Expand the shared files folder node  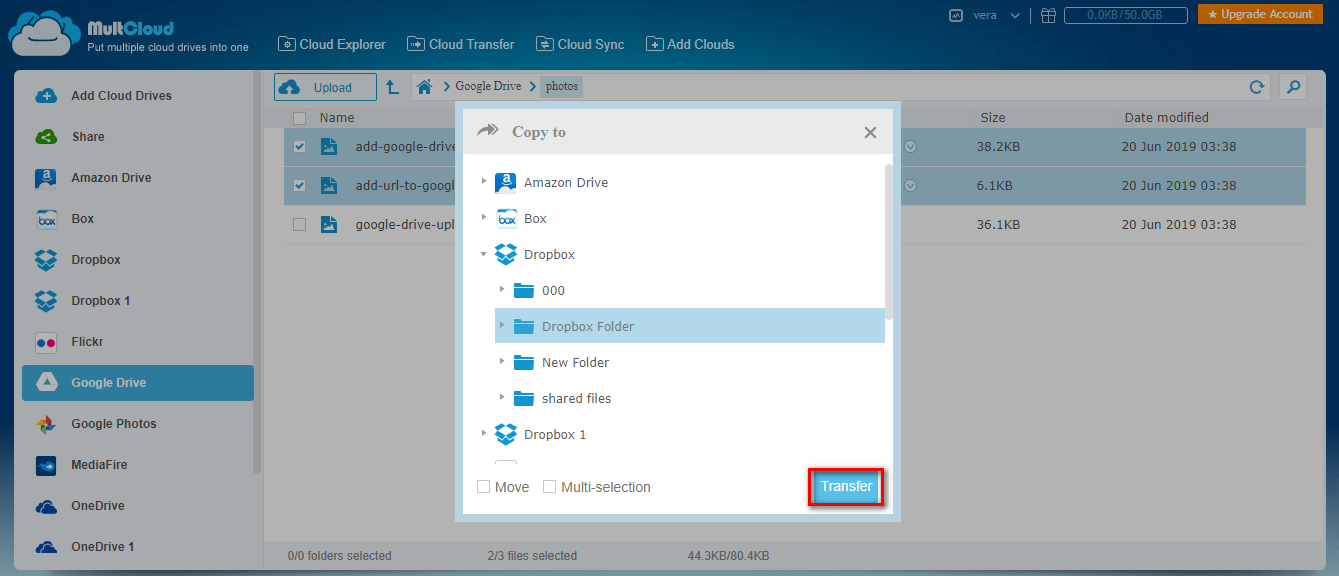coord(502,398)
